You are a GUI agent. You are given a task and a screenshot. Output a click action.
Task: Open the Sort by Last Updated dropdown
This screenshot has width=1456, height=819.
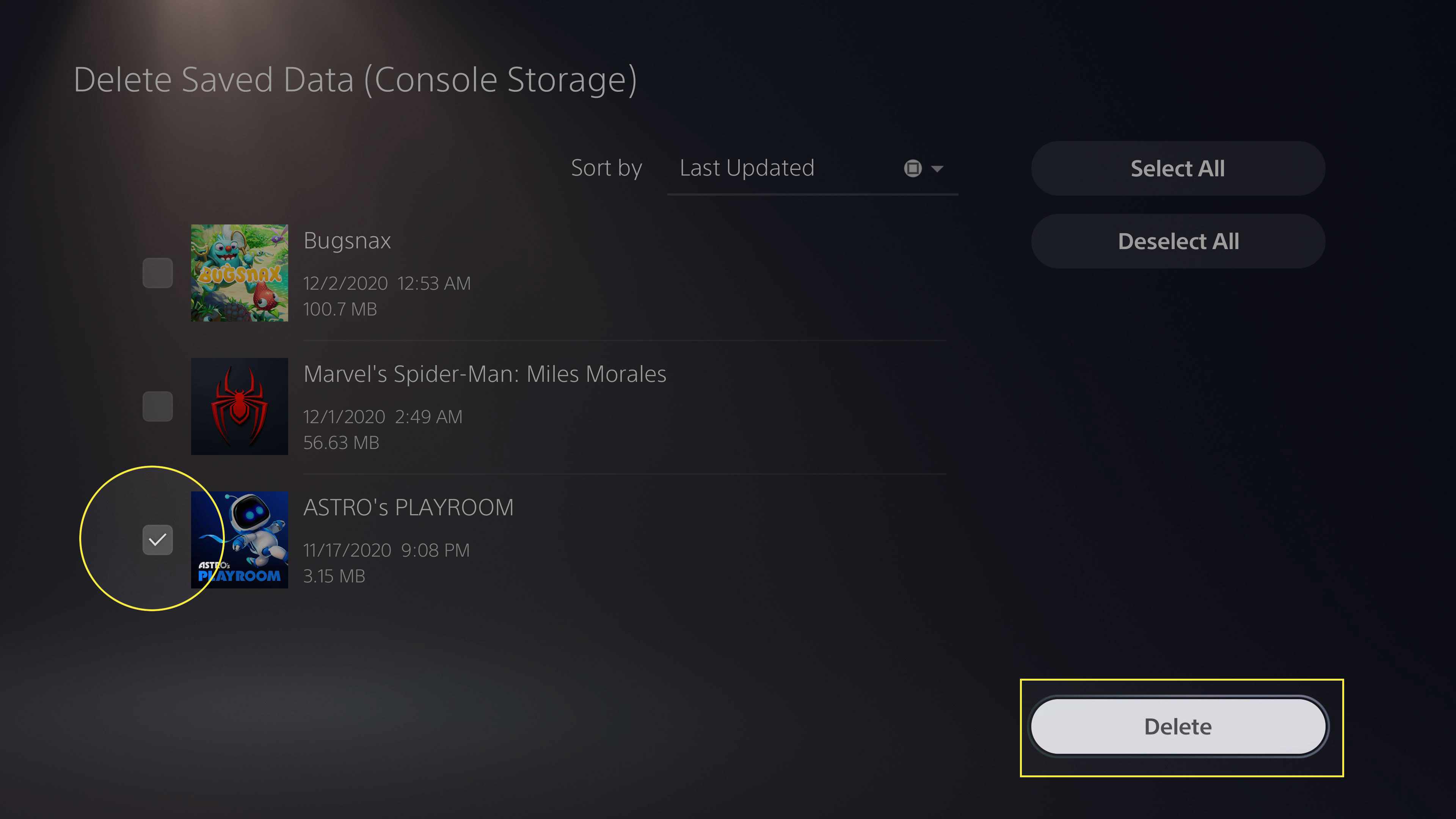pos(813,168)
